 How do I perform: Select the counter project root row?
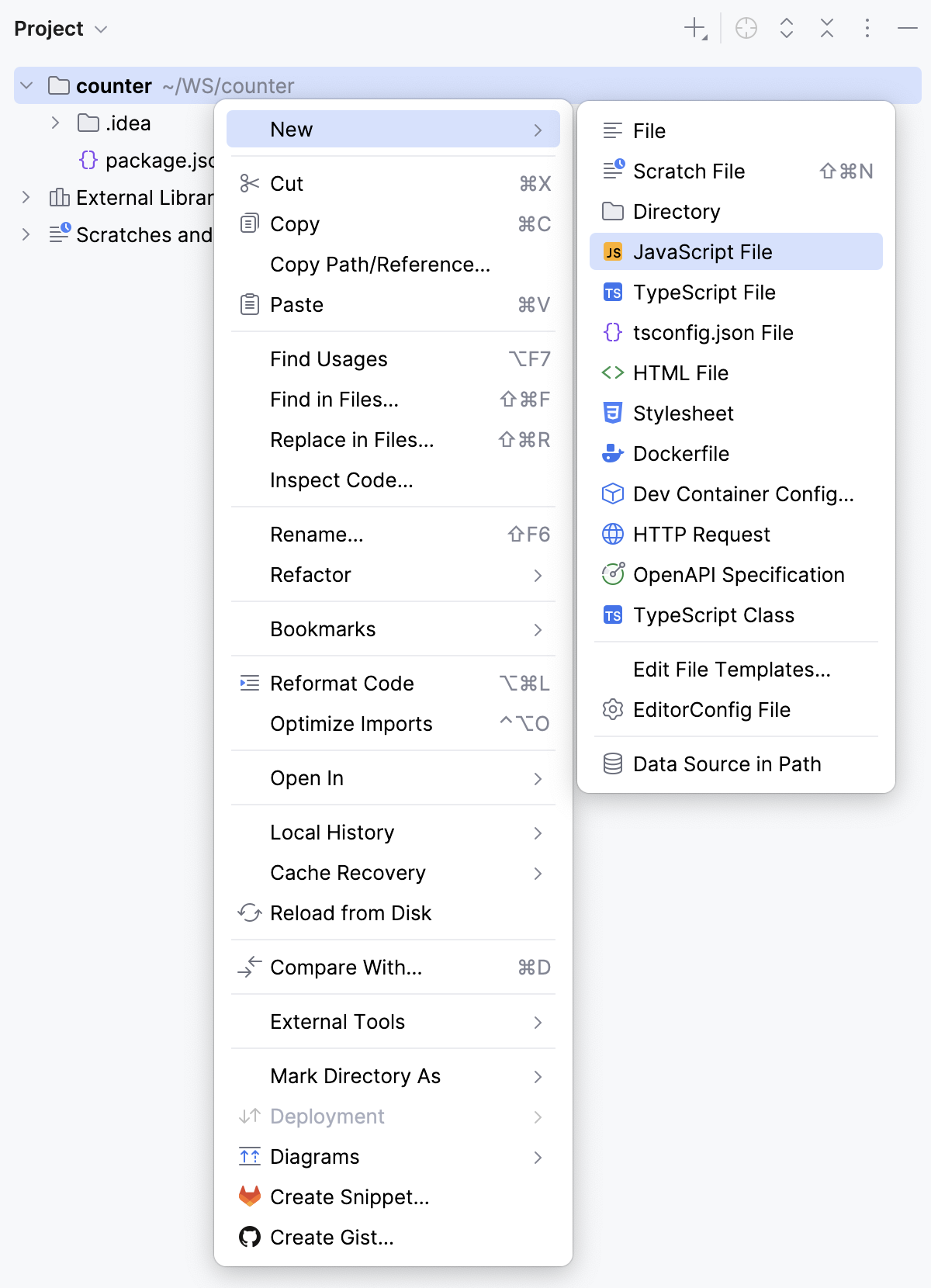coord(468,85)
